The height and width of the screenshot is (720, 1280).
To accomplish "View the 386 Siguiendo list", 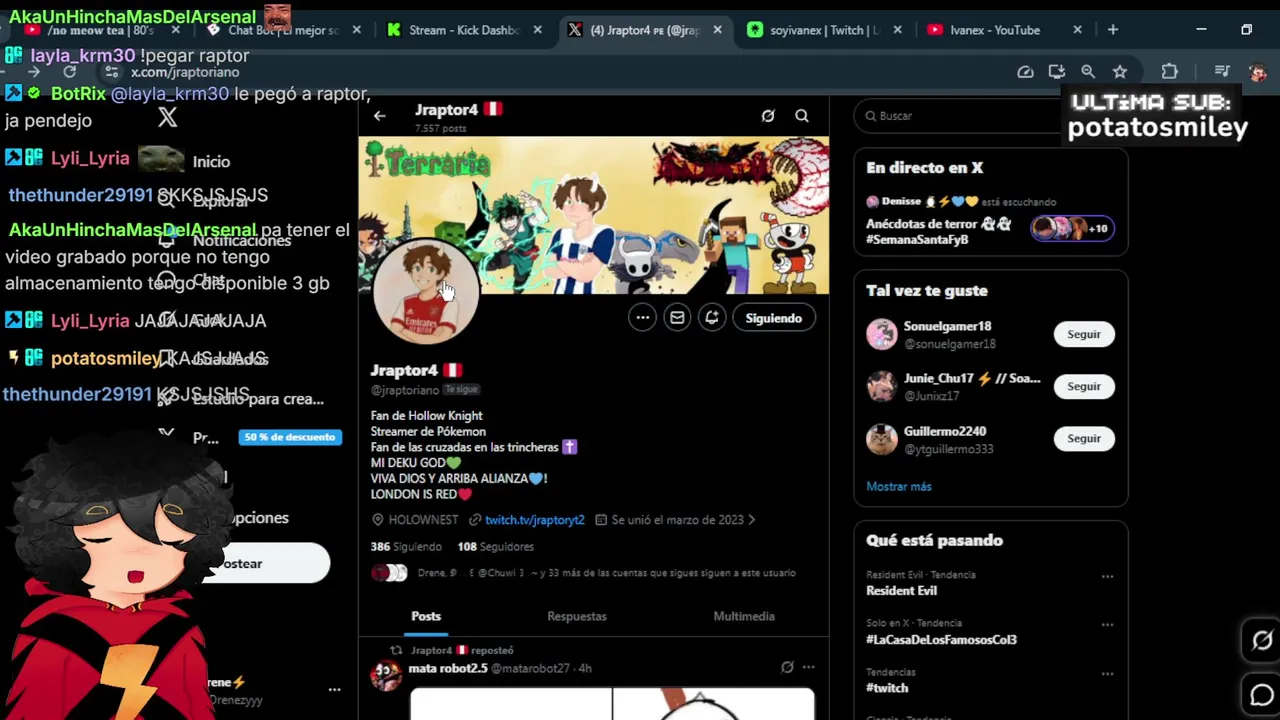I will [x=406, y=547].
